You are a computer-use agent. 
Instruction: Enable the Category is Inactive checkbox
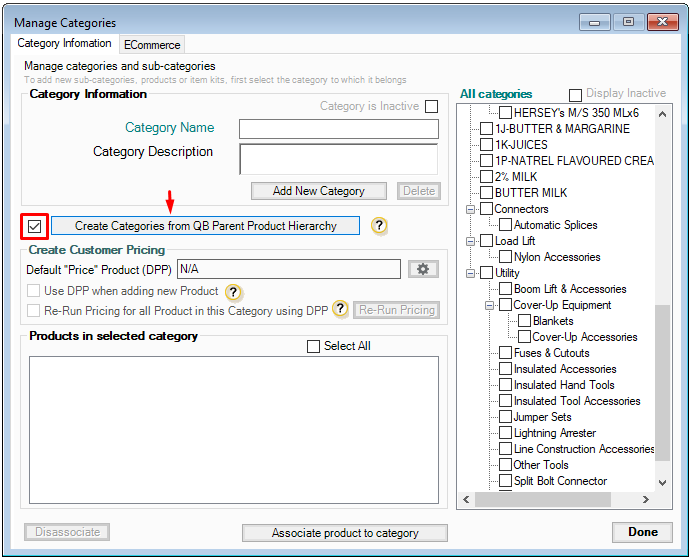(431, 107)
